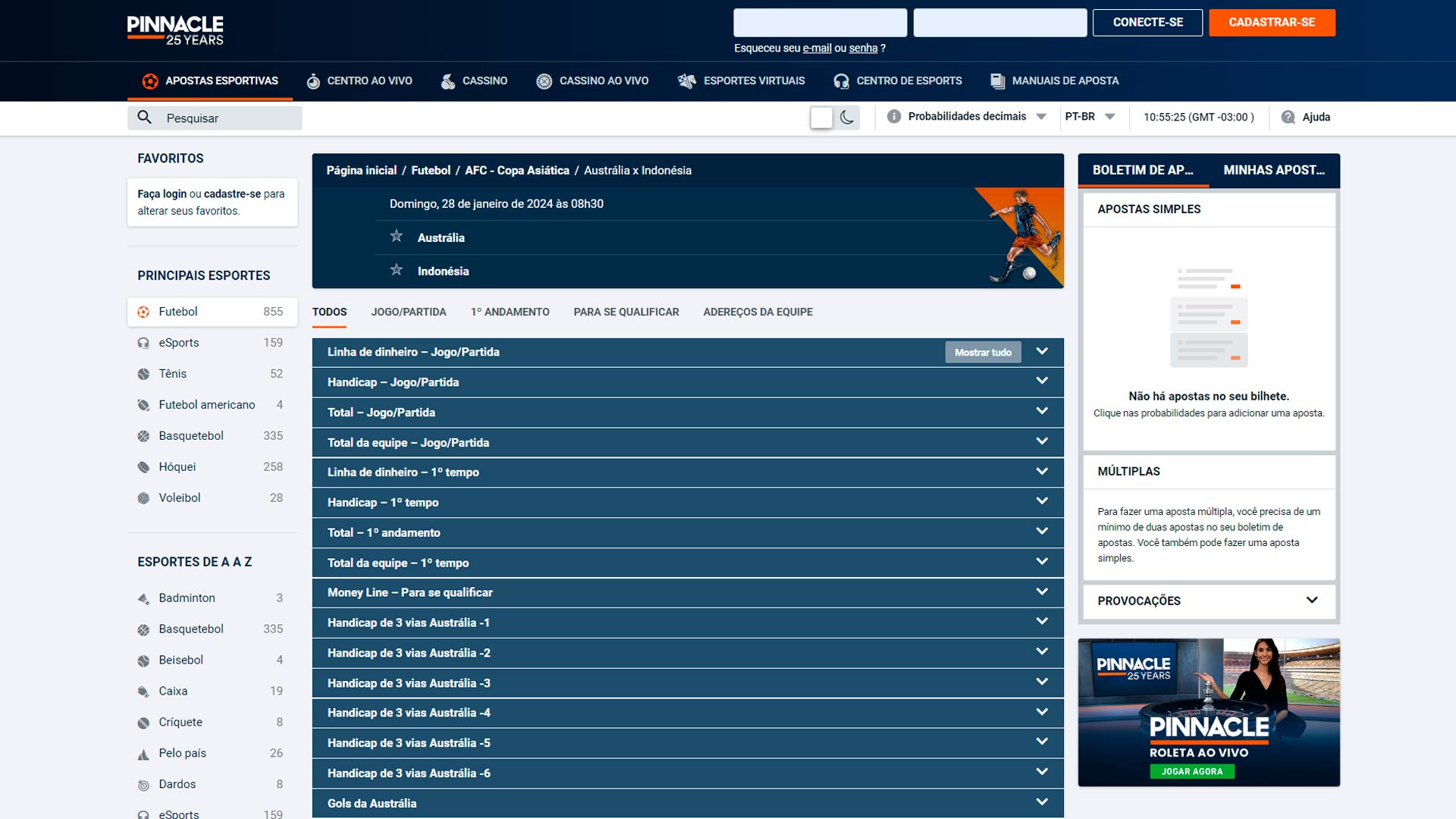Click the Mostrar tudo button
1456x819 pixels.
[983, 352]
